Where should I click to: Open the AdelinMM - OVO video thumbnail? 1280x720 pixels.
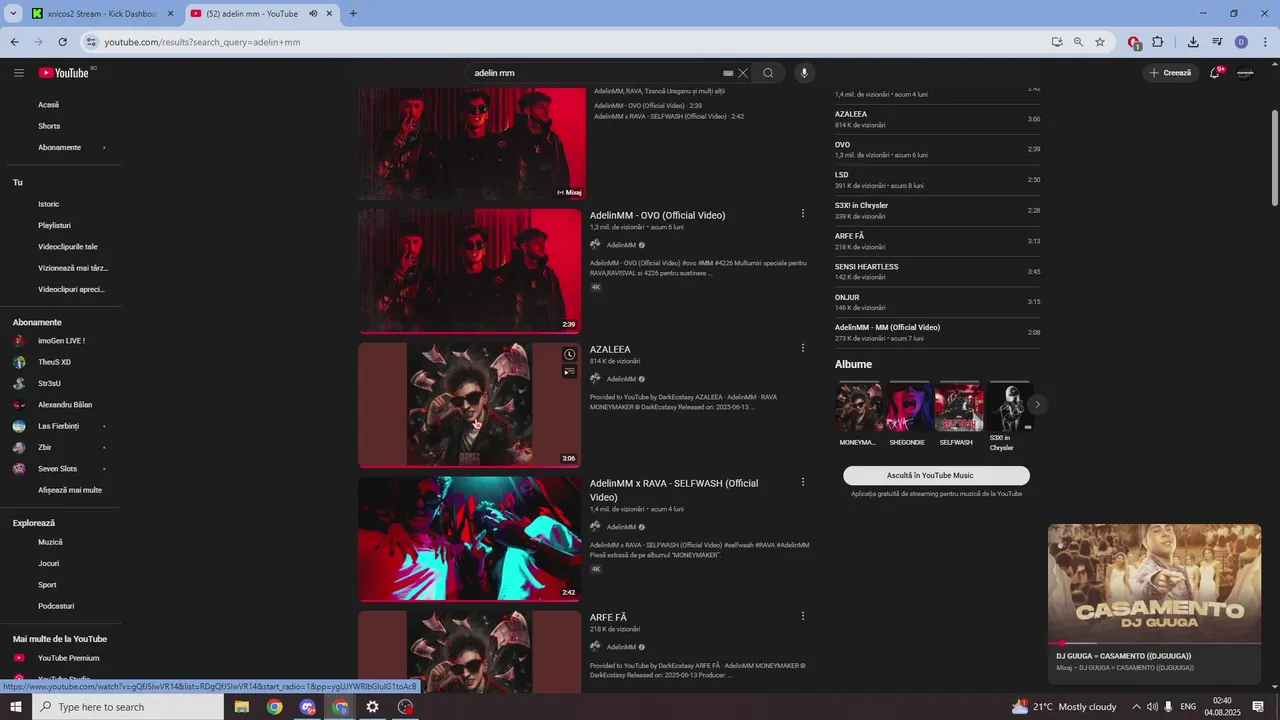(470, 271)
